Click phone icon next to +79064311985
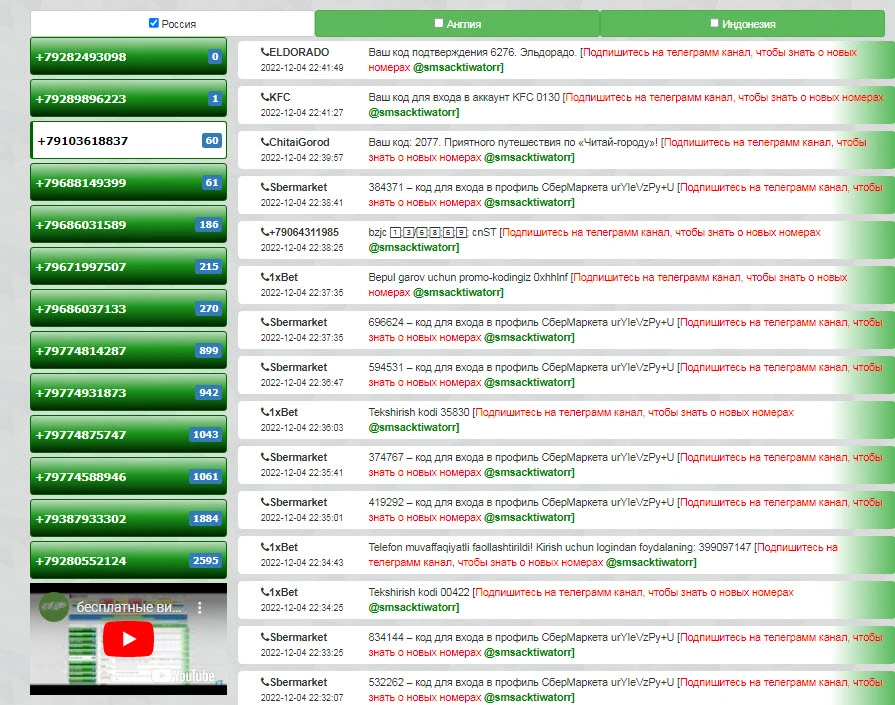Viewport: 895px width, 705px height. coord(265,232)
